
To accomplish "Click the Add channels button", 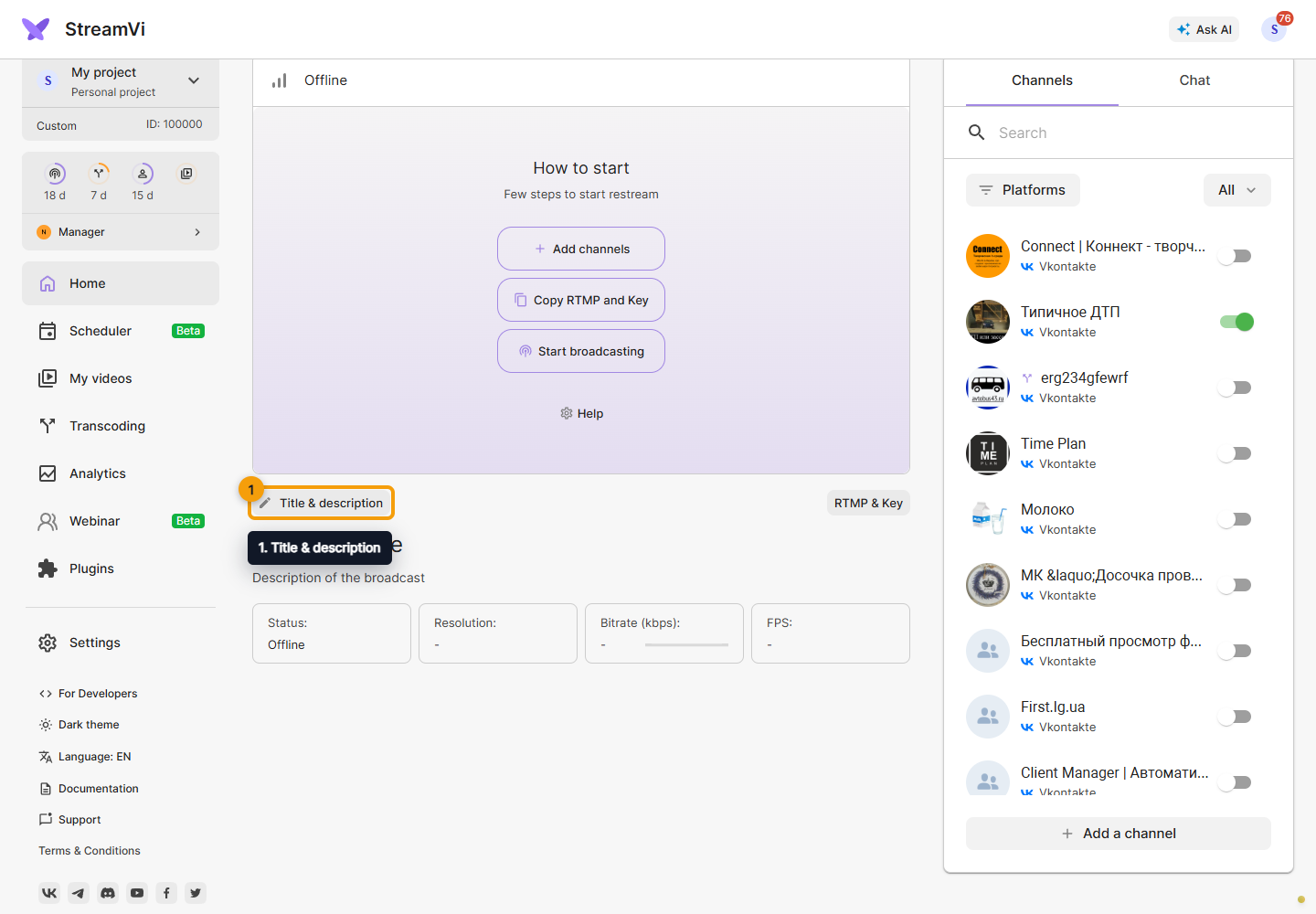I will coord(581,249).
